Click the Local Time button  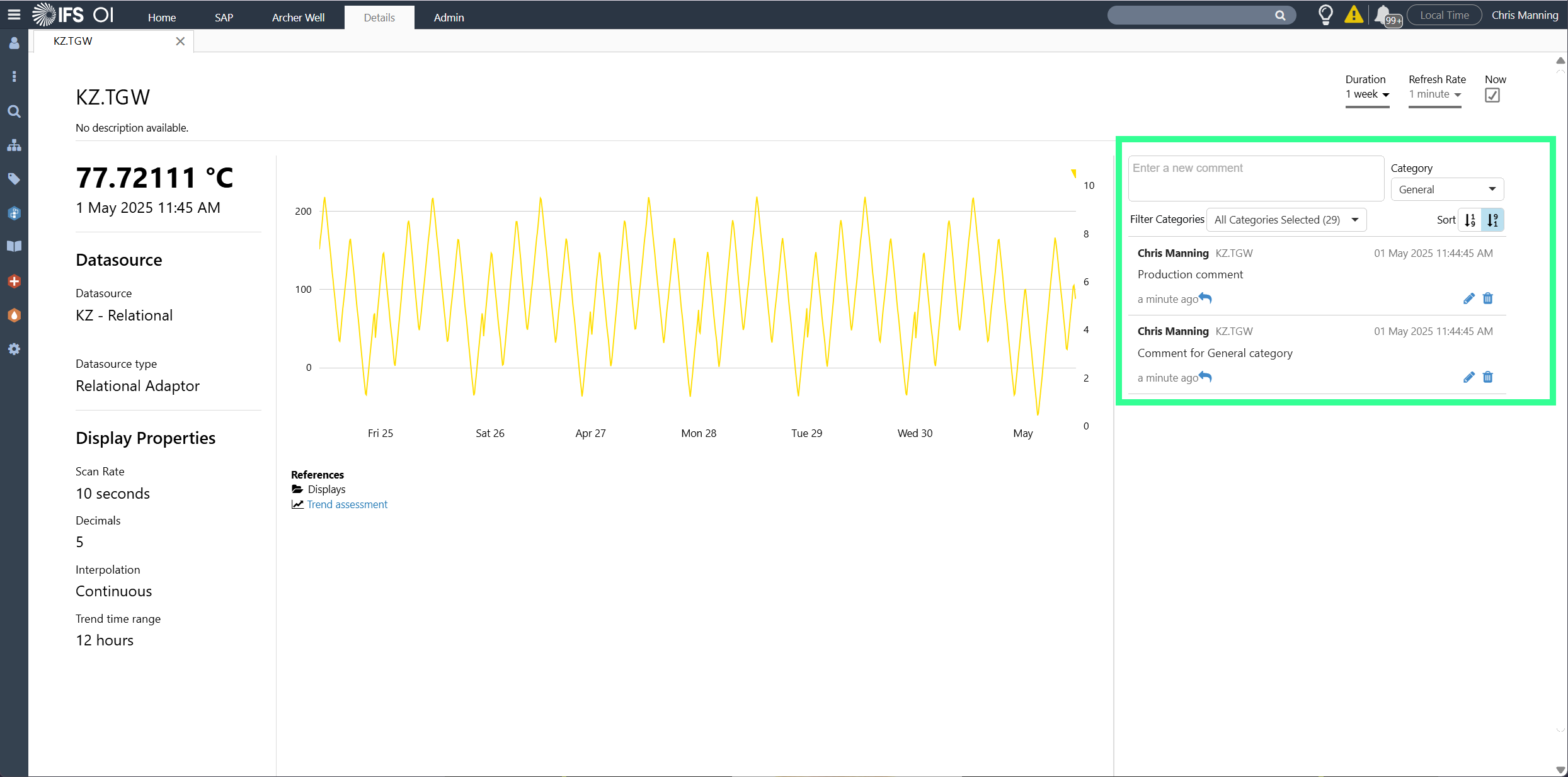pyautogui.click(x=1444, y=15)
